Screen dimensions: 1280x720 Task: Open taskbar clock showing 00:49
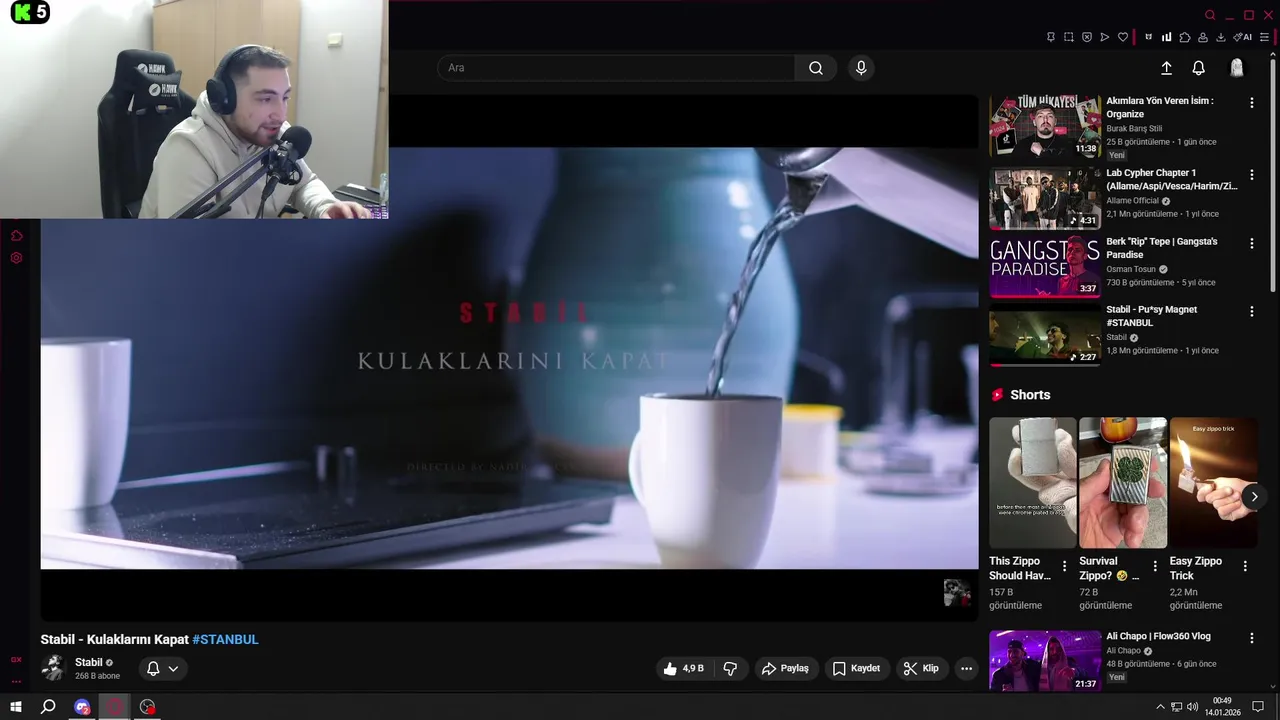1222,707
